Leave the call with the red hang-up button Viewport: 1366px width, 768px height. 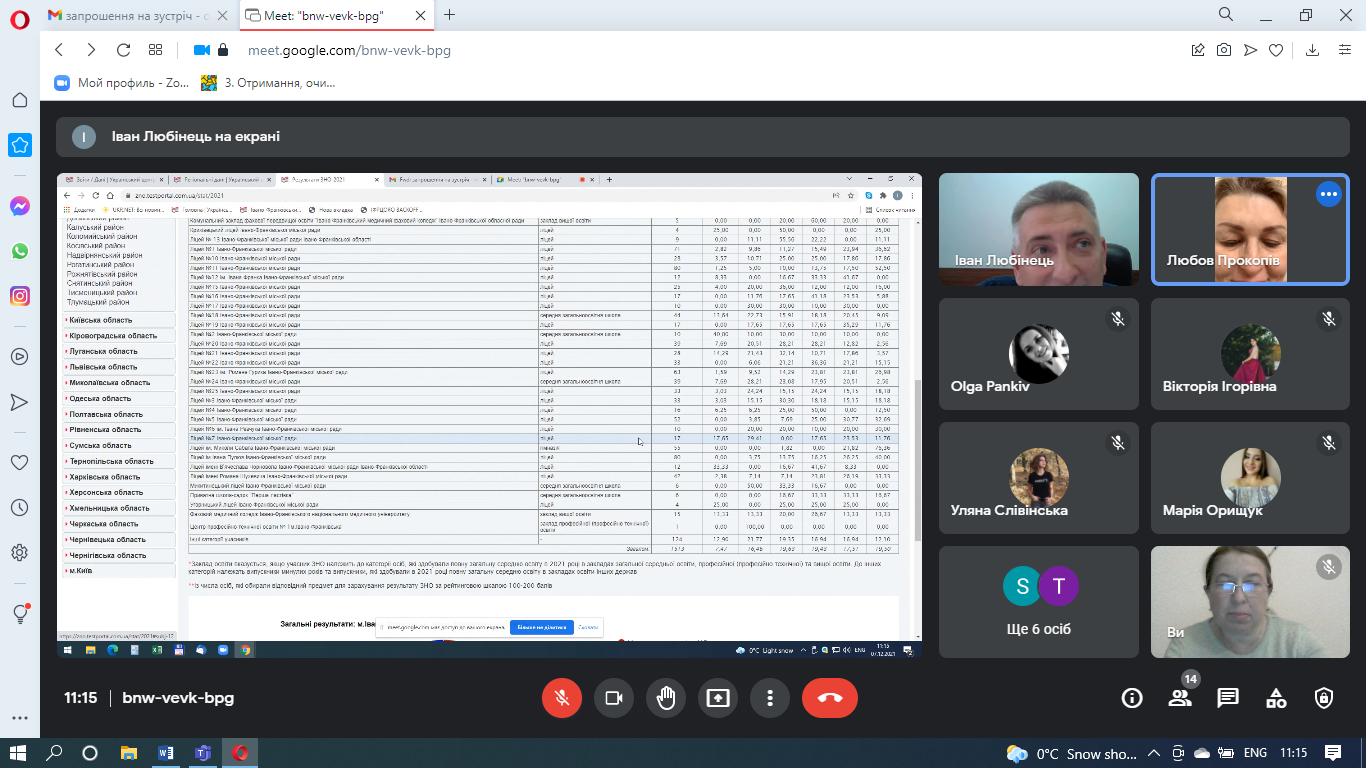(829, 698)
